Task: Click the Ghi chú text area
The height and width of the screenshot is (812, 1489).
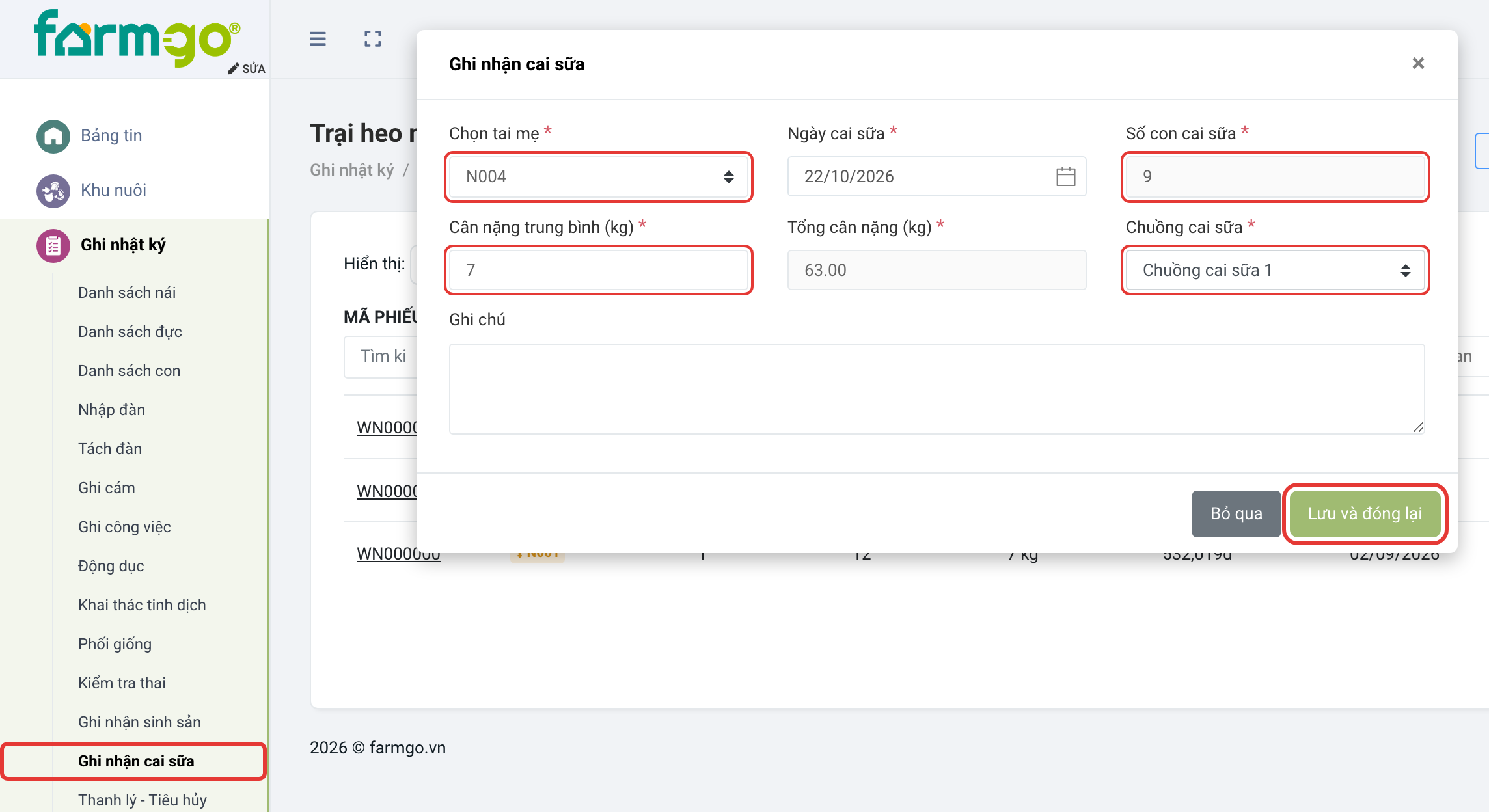Action: click(x=937, y=389)
